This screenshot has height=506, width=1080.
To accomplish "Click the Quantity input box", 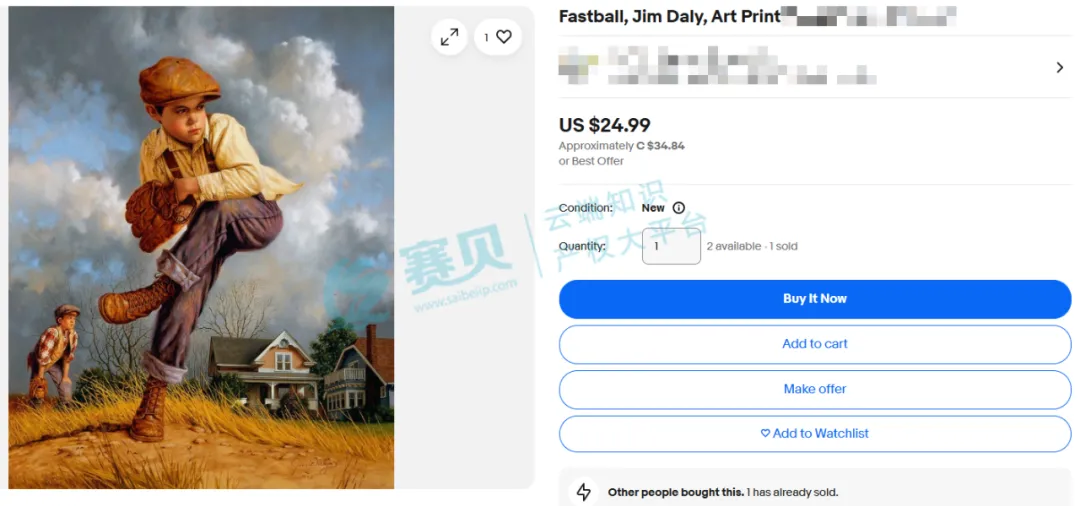I will click(671, 246).
